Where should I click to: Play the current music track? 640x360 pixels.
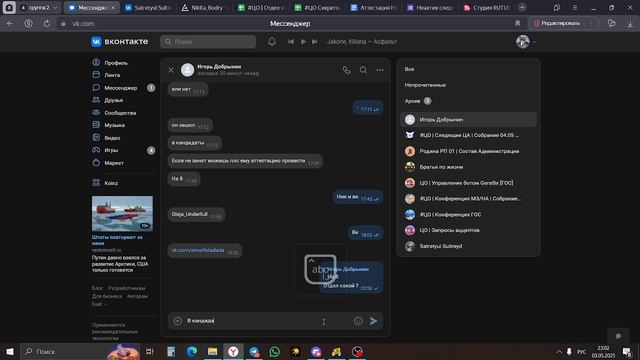(303, 42)
